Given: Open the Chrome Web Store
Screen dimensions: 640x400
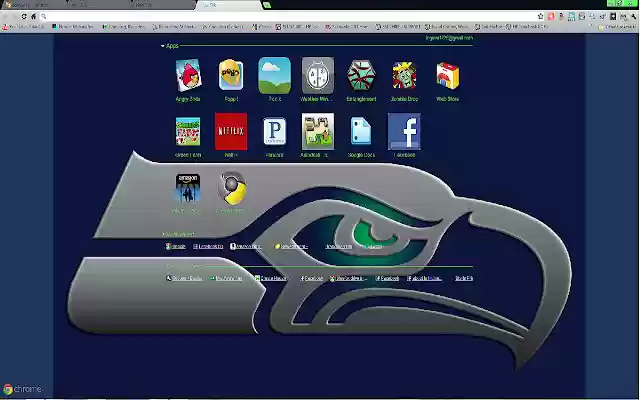Looking at the screenshot, I should point(447,76).
